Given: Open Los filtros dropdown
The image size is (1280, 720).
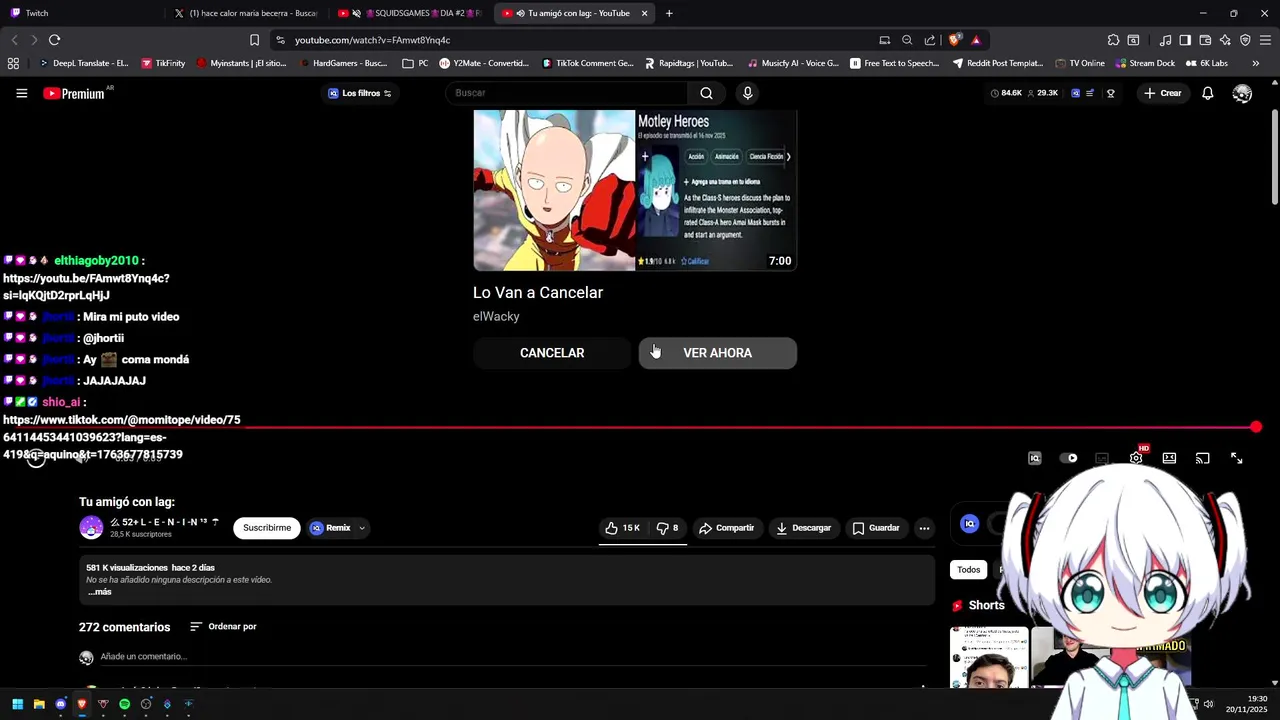Looking at the screenshot, I should [x=360, y=93].
